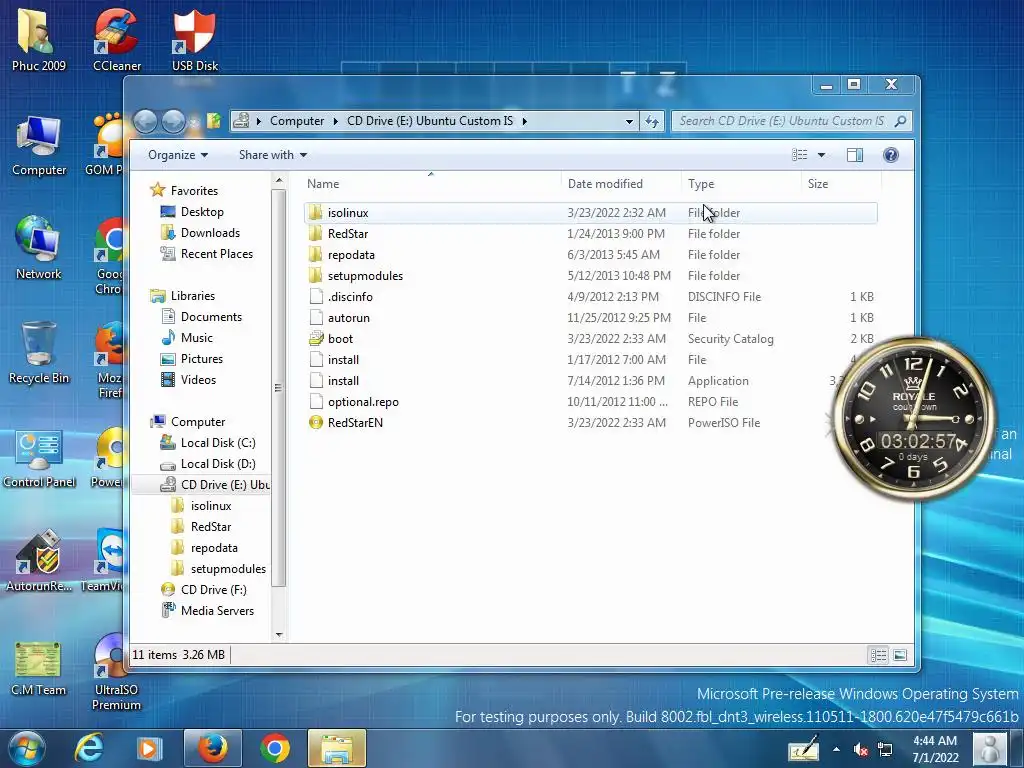Launch Internet Explorer from taskbar
The width and height of the screenshot is (1024, 768).
coord(89,748)
